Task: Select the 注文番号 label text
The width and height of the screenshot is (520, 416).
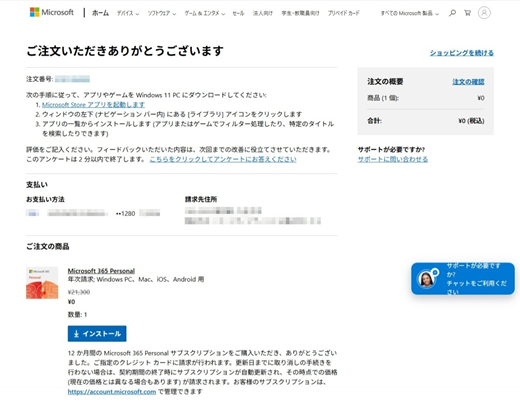Action: pyautogui.click(x=40, y=79)
